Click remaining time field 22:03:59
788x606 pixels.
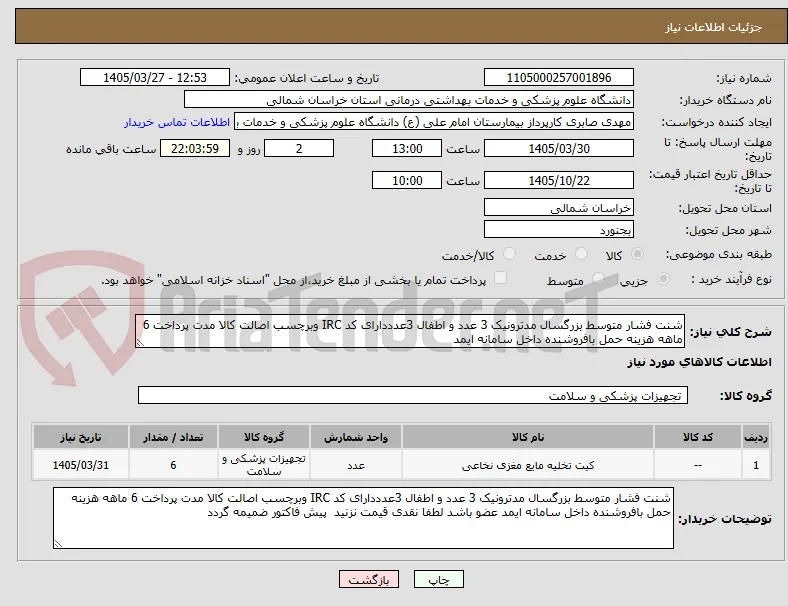pyautogui.click(x=195, y=149)
